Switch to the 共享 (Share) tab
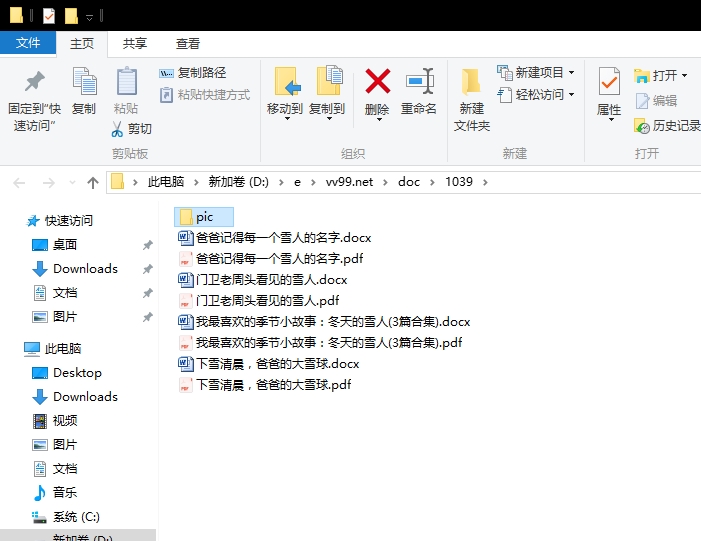701x541 pixels. tap(135, 43)
